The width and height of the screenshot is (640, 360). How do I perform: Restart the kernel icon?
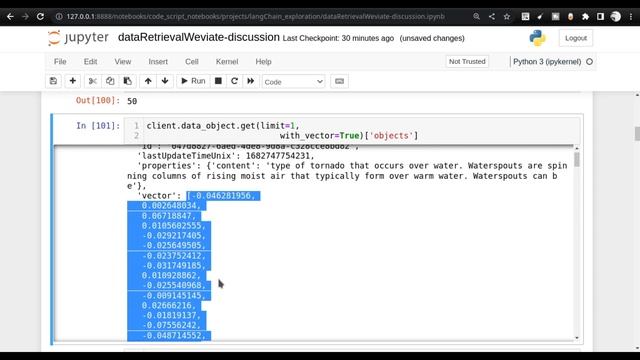pos(234,81)
